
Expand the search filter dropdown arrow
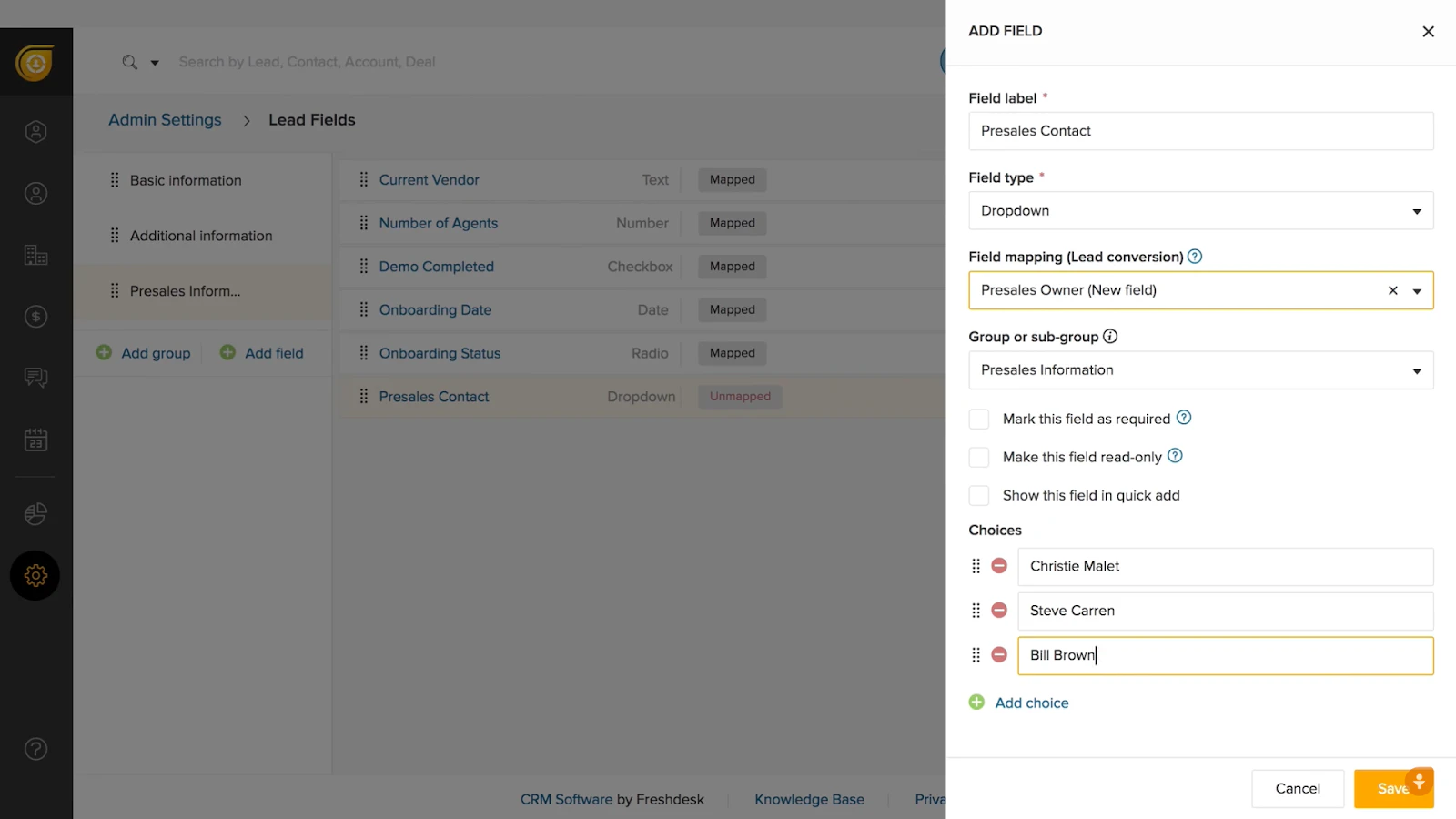[155, 63]
